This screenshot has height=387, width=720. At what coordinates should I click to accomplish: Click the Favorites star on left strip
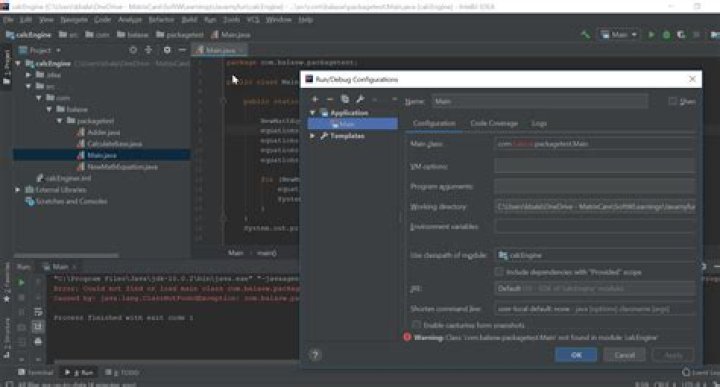pos(6,299)
